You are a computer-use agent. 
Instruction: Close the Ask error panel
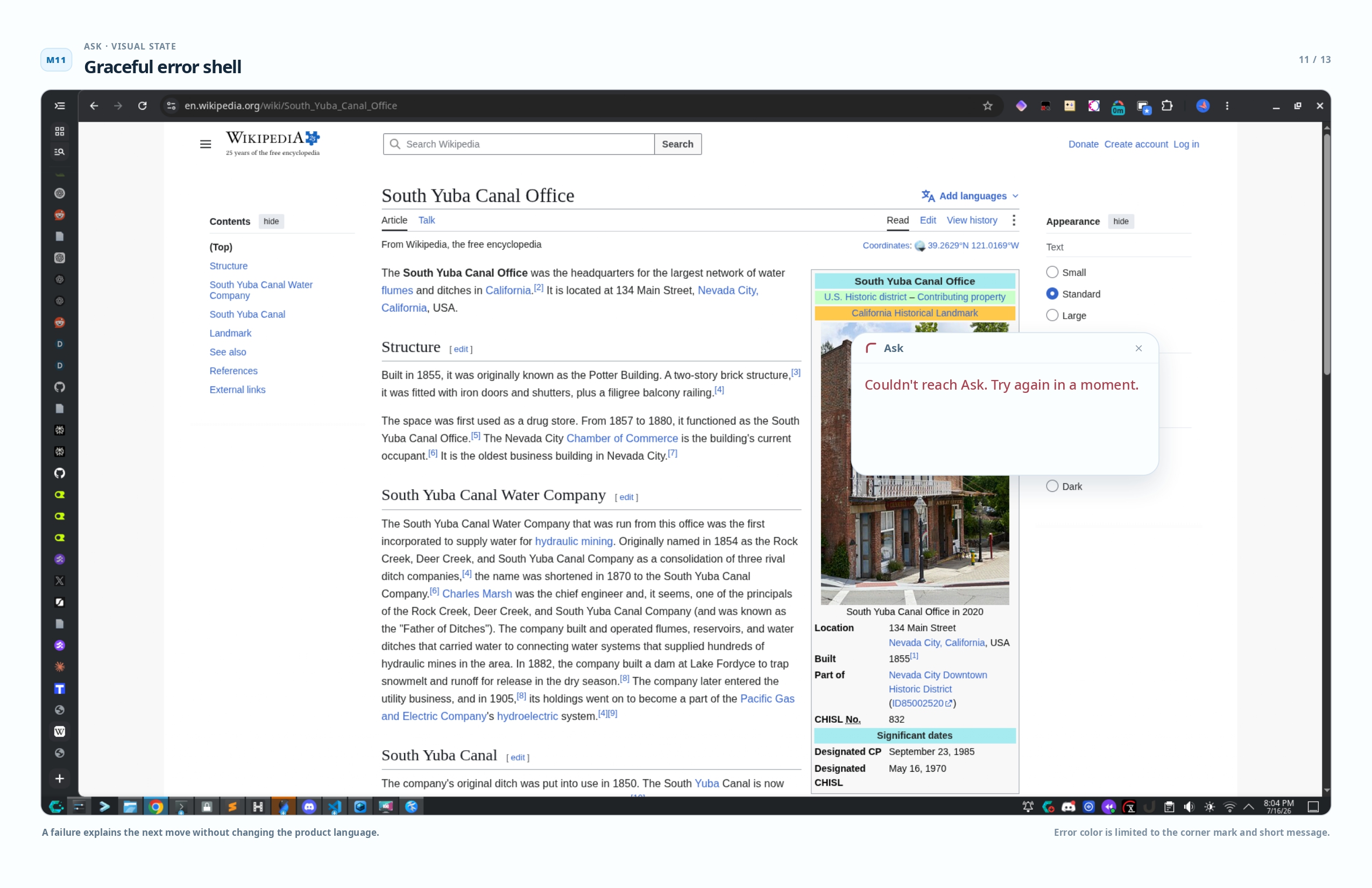1138,348
